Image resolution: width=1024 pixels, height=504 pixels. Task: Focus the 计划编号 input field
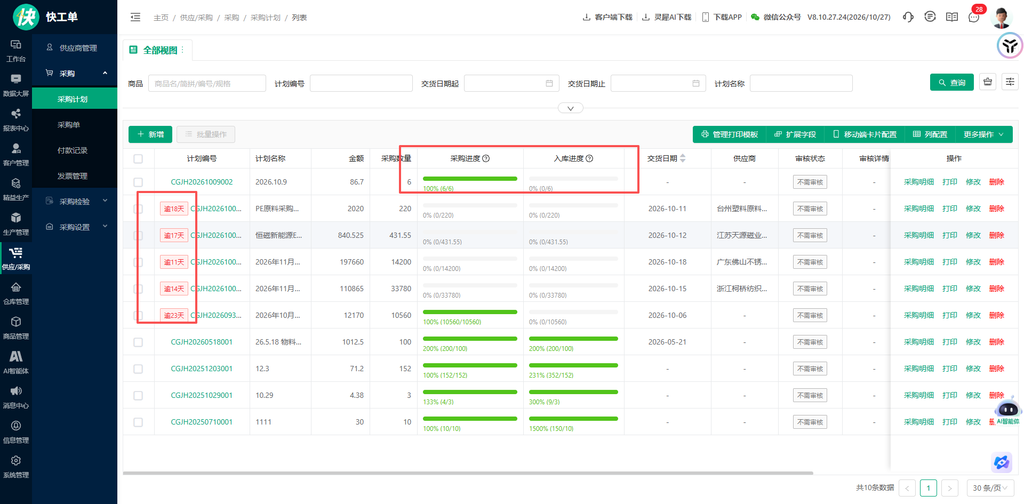click(361, 83)
